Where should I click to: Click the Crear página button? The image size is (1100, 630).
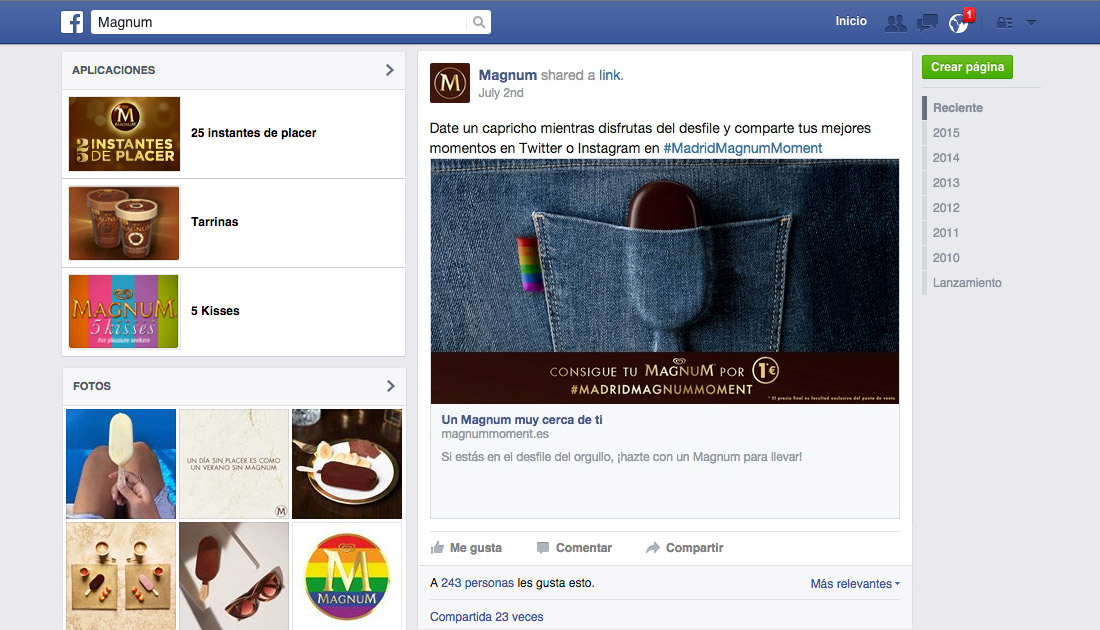pos(967,67)
